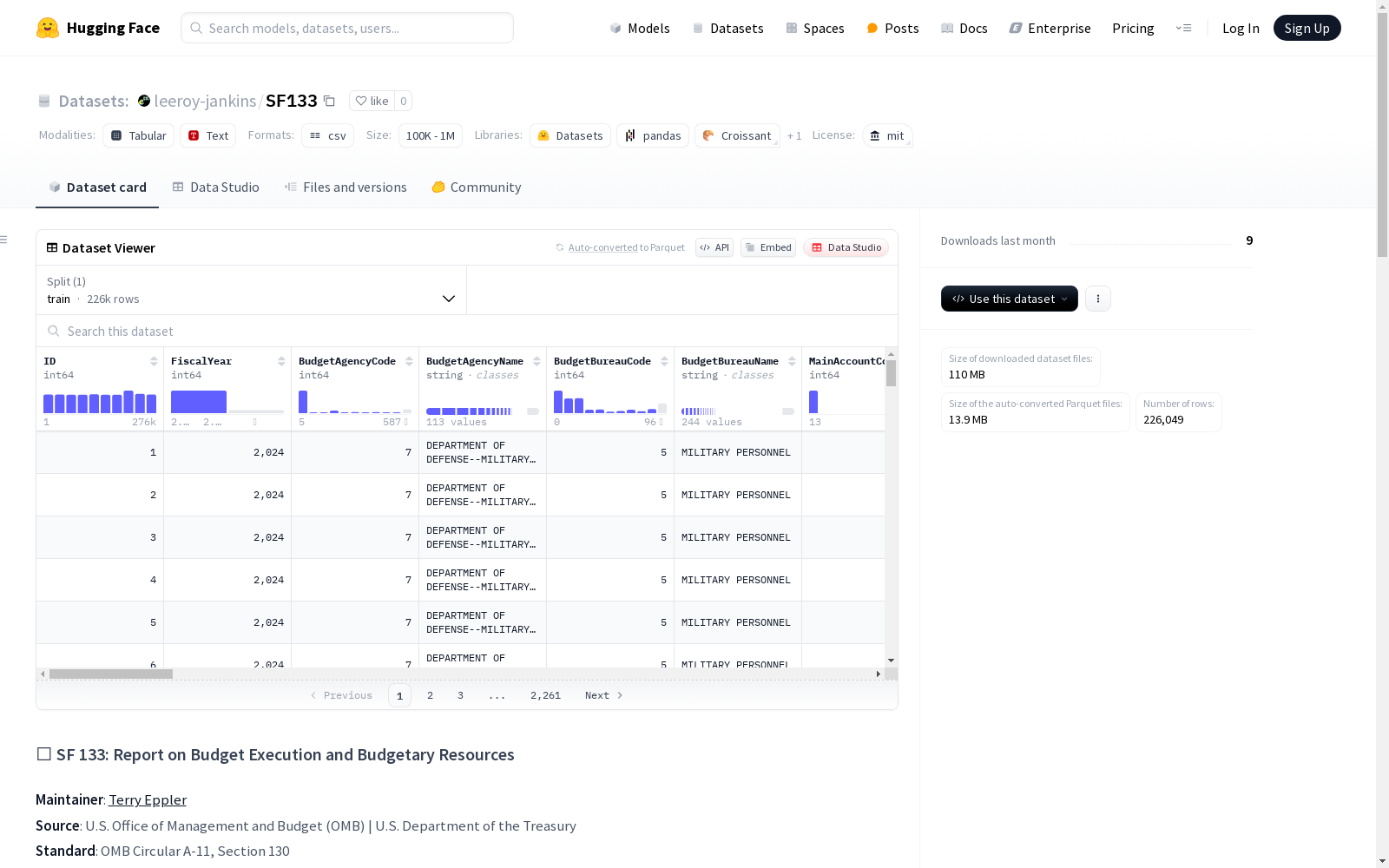Copy the dataset name with the copy icon

click(x=329, y=101)
